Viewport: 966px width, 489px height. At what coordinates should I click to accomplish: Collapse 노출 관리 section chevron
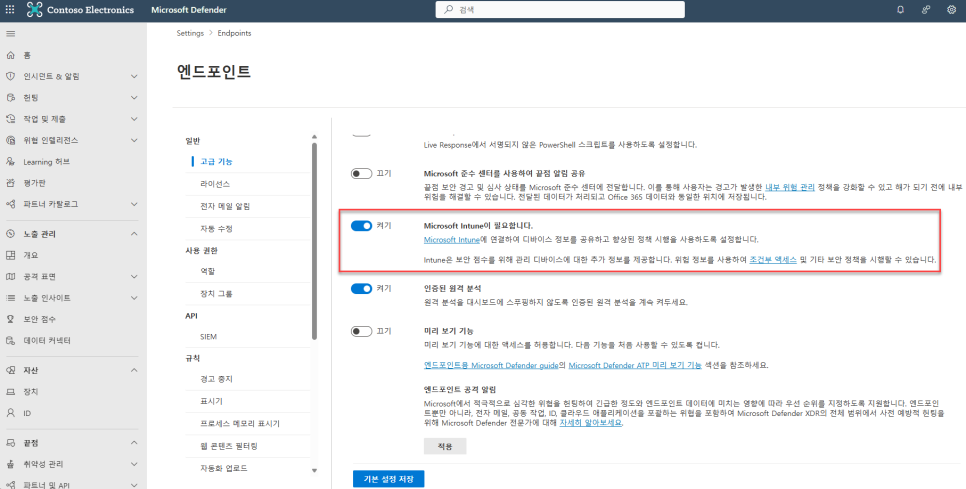coord(134,234)
